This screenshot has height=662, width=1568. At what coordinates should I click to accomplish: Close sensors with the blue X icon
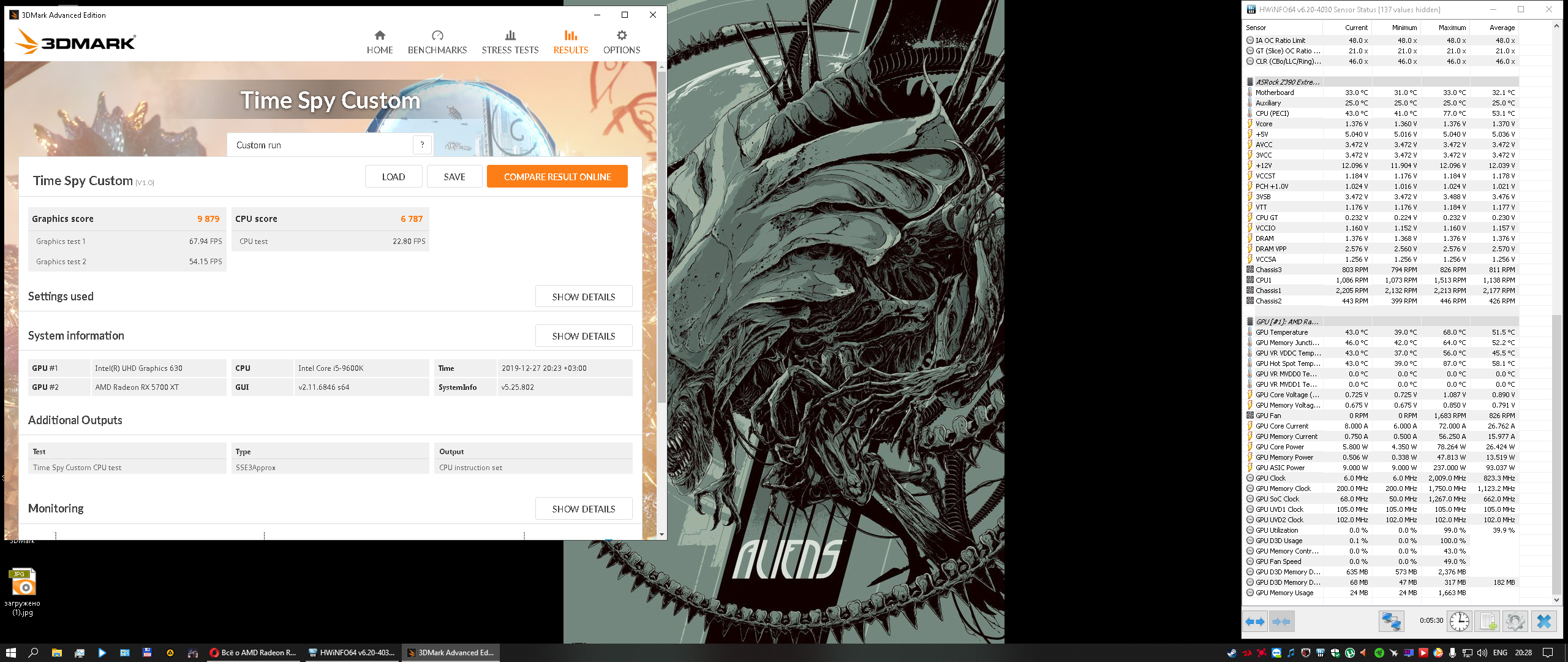tap(1543, 622)
